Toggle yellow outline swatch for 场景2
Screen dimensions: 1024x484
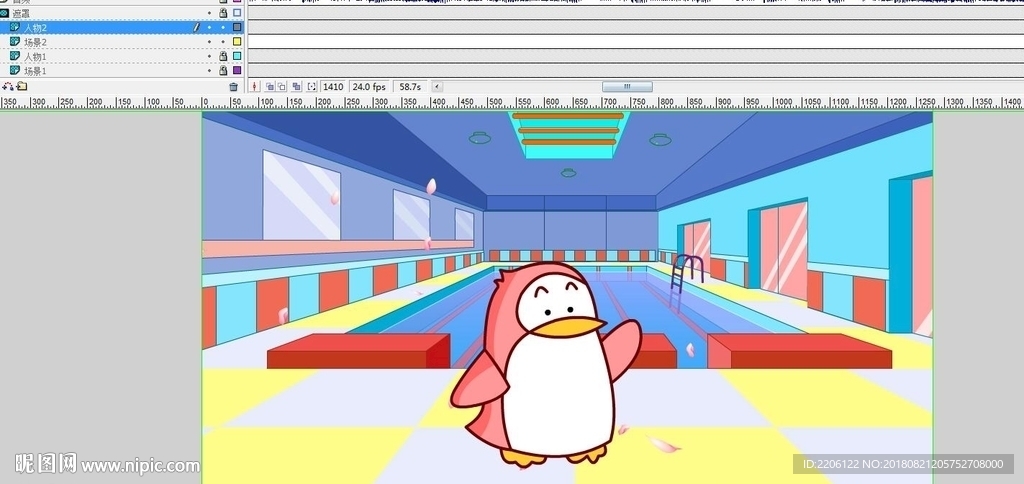click(x=237, y=42)
